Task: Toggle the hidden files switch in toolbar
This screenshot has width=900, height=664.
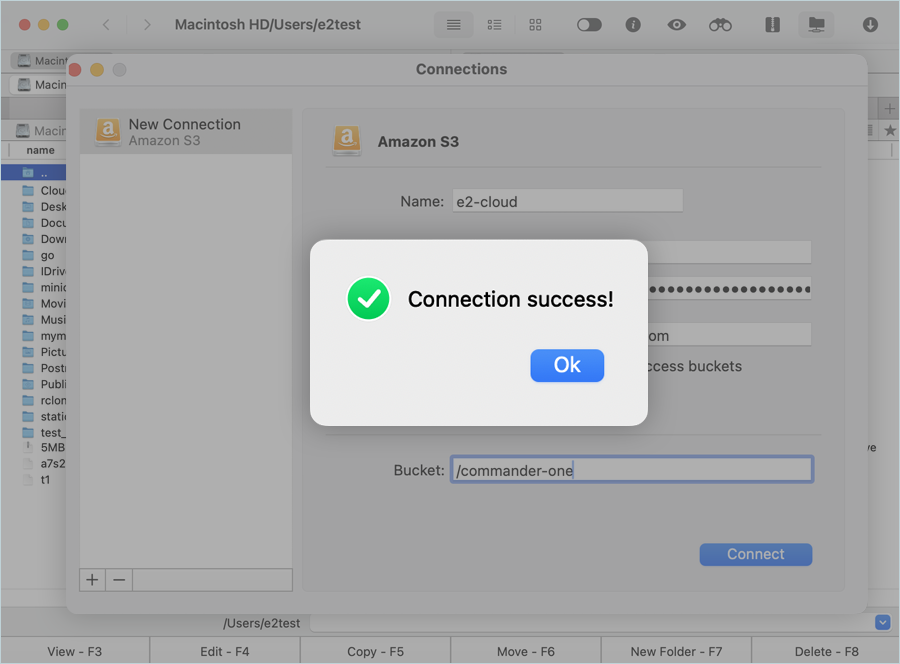Action: [589, 25]
